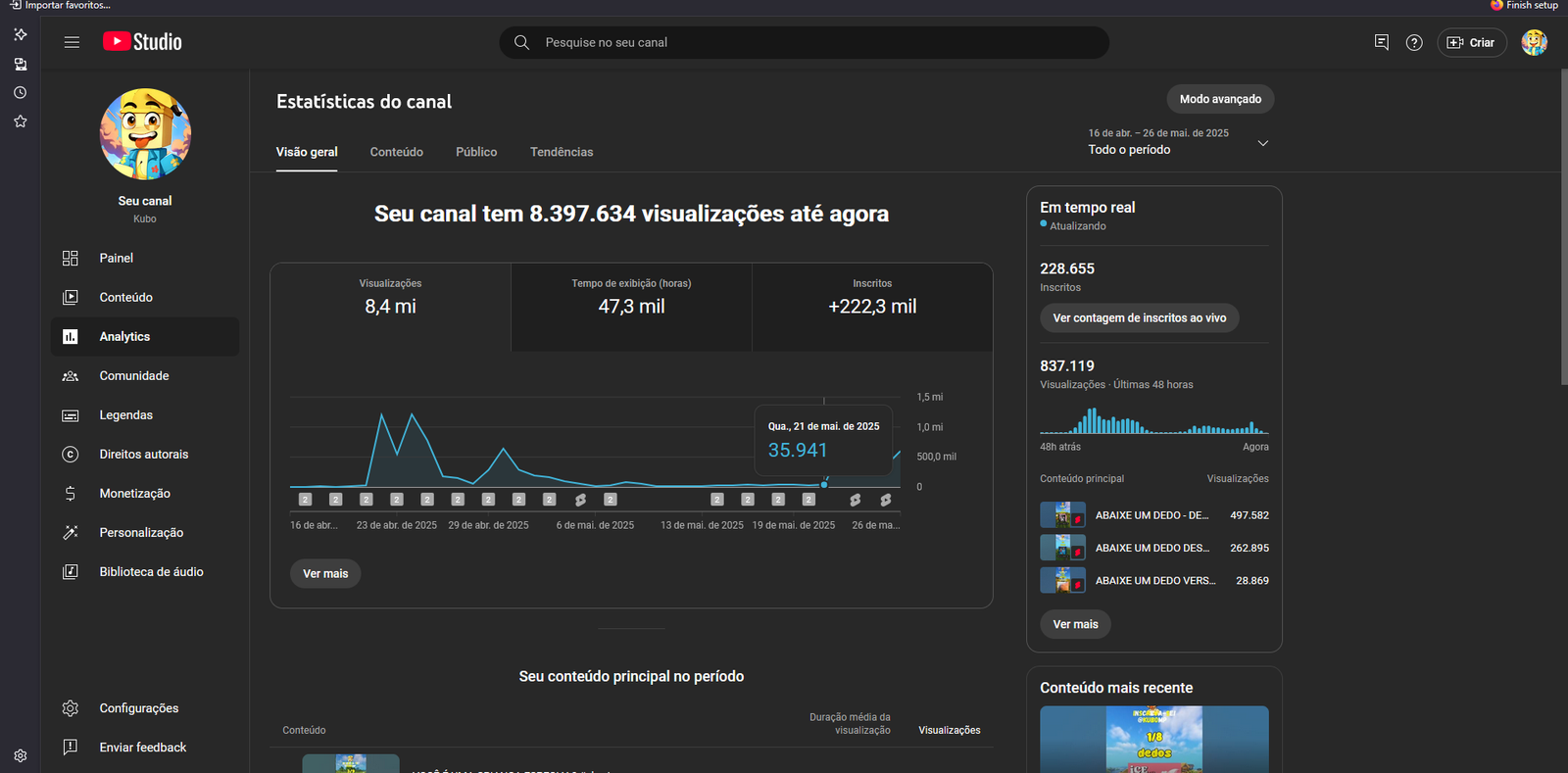
Task: Switch to the Público tab
Action: [x=476, y=152]
